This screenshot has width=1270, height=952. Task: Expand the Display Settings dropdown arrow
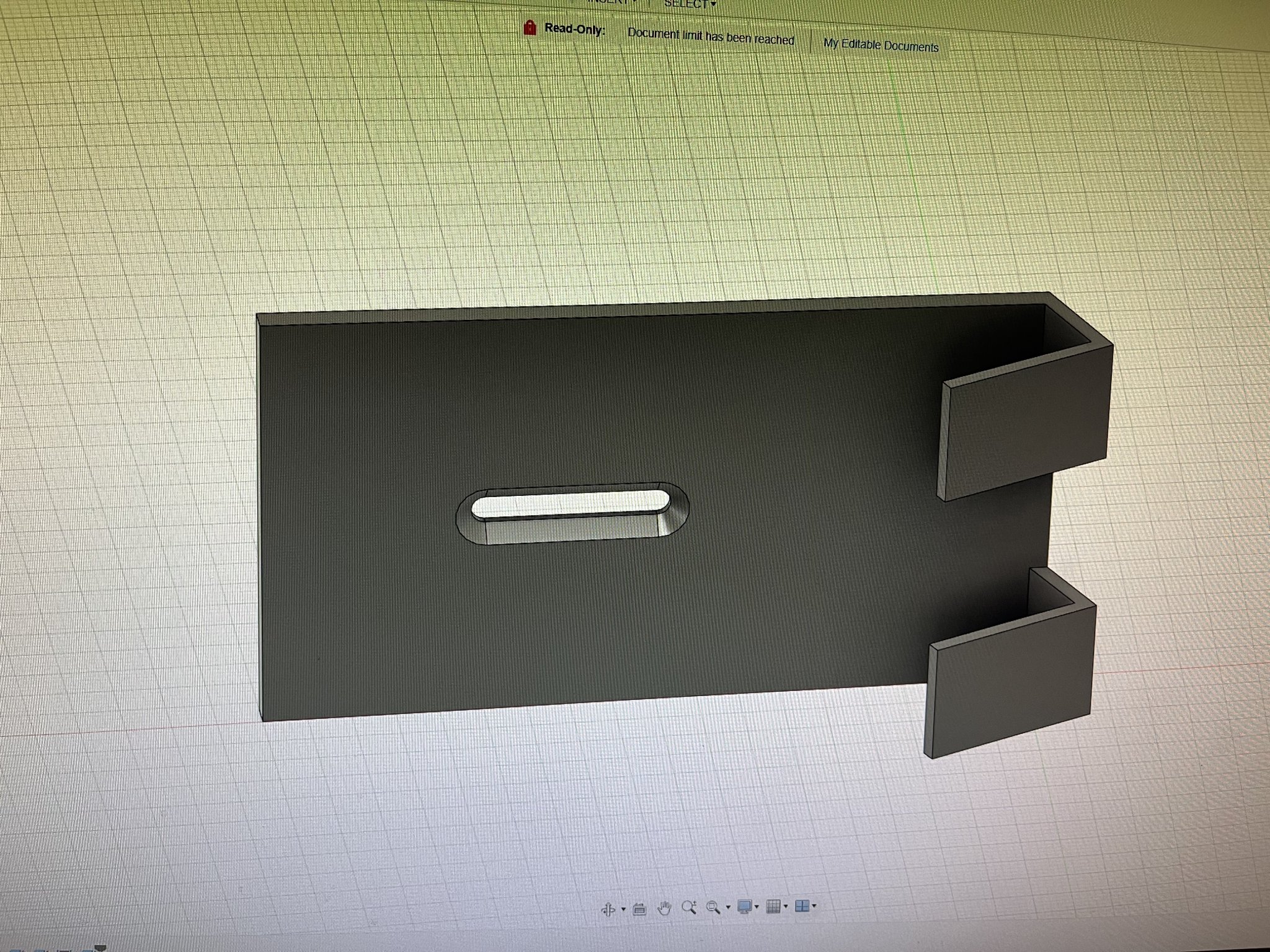click(x=757, y=907)
